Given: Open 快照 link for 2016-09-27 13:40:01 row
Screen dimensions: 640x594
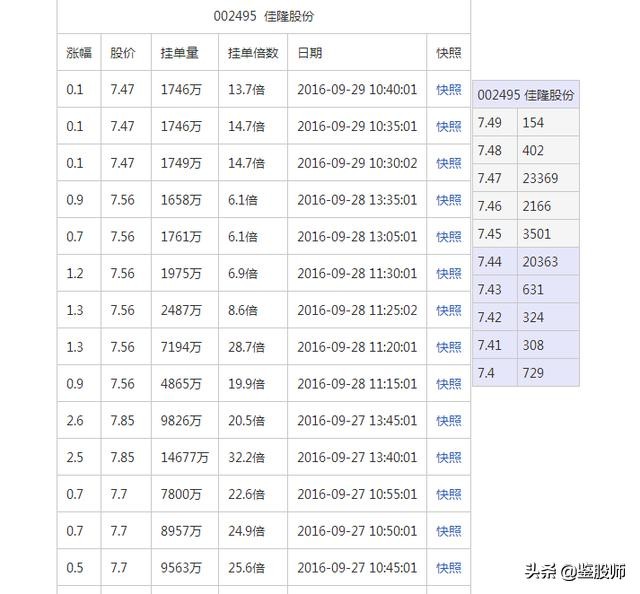Looking at the screenshot, I should point(449,457).
